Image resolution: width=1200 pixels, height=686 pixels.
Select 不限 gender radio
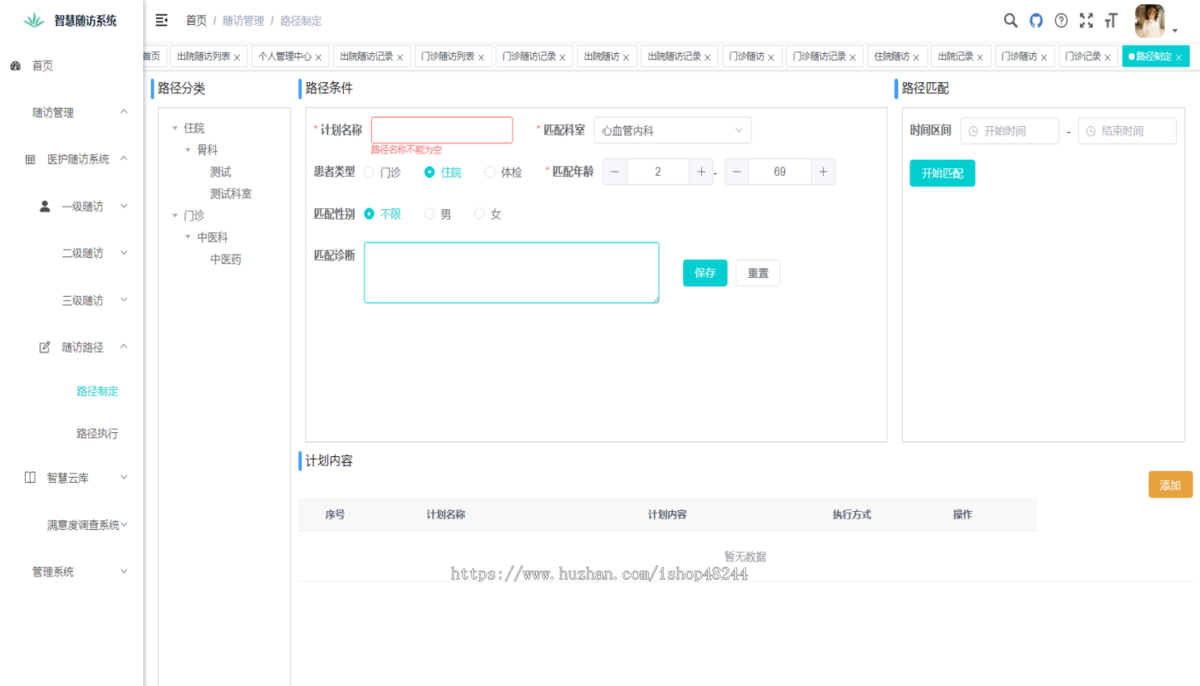(x=369, y=214)
